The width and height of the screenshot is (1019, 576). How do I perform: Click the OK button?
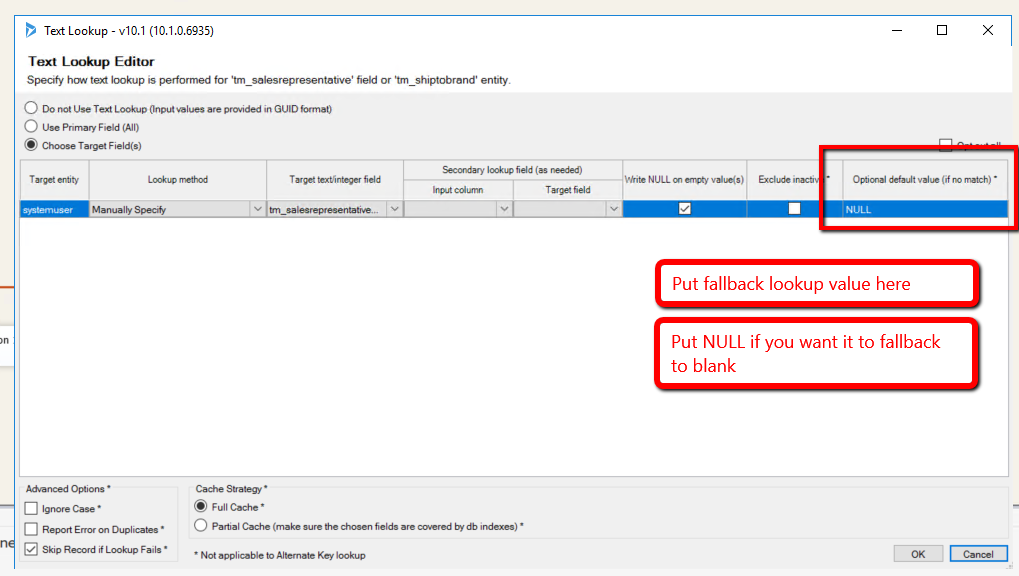(x=918, y=554)
